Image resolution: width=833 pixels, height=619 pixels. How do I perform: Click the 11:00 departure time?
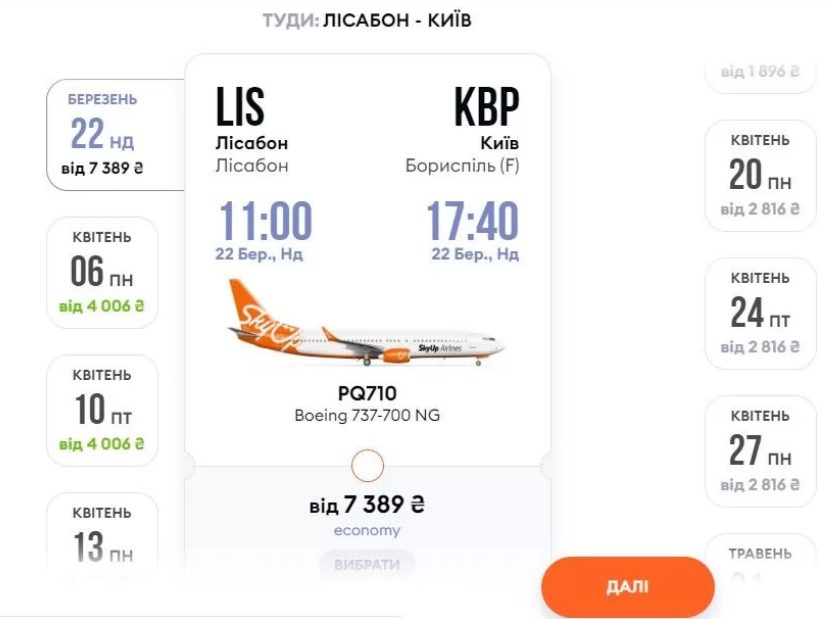point(265,221)
